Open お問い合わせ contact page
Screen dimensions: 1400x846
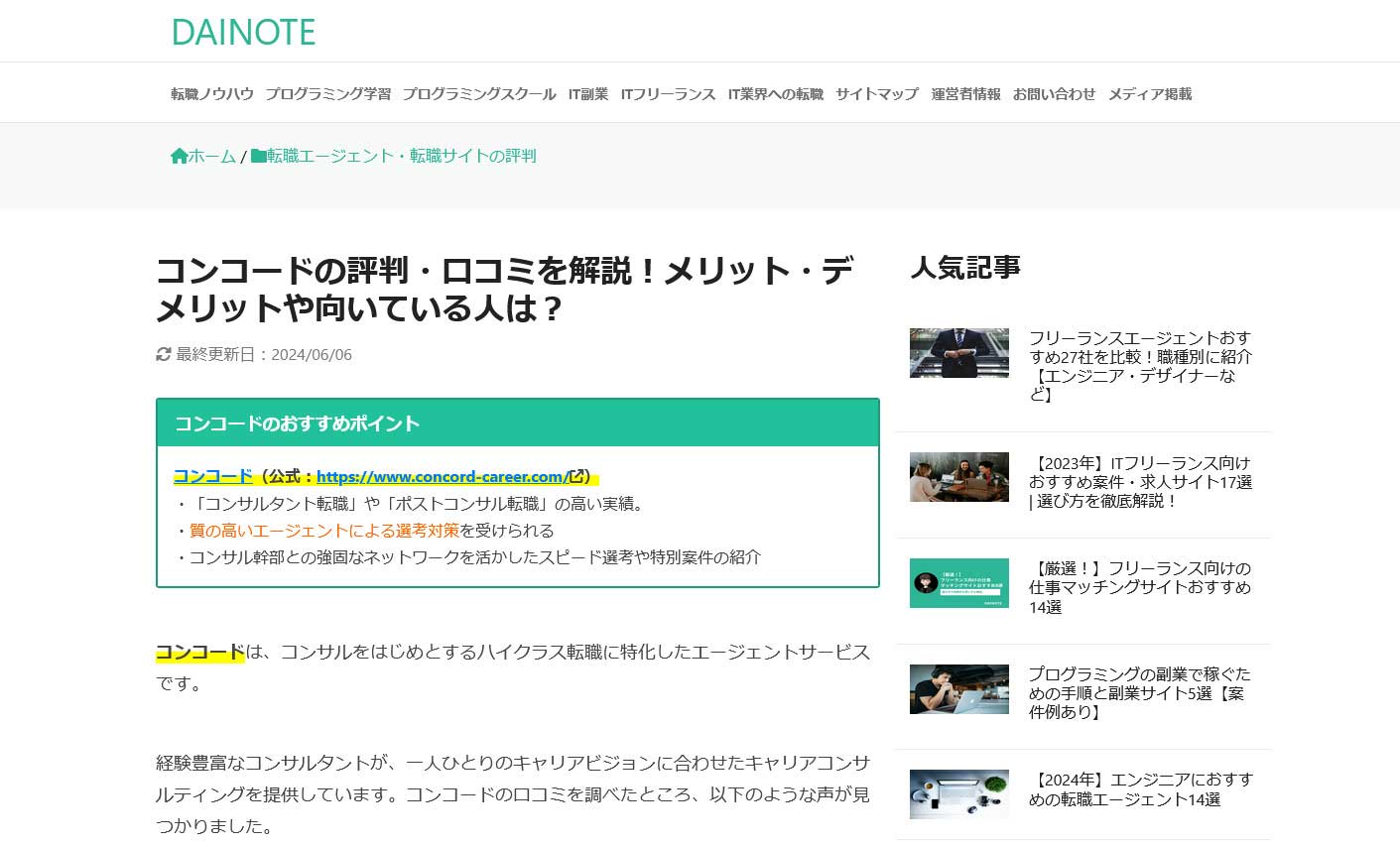pyautogui.click(x=1054, y=94)
